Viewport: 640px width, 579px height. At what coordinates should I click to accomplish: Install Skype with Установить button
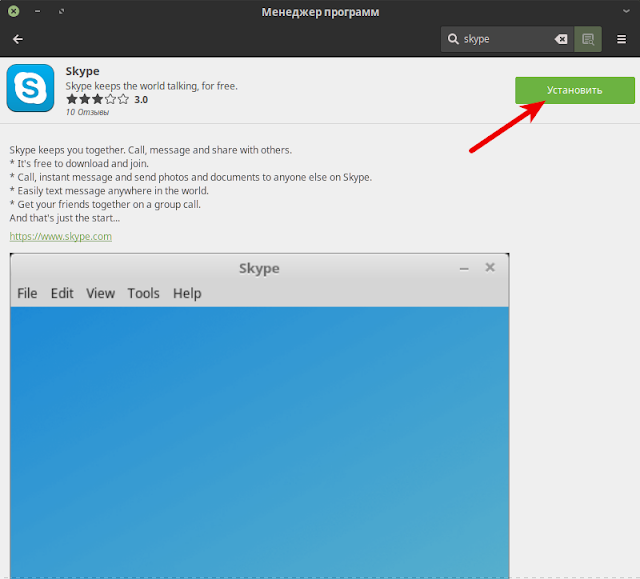pos(575,90)
